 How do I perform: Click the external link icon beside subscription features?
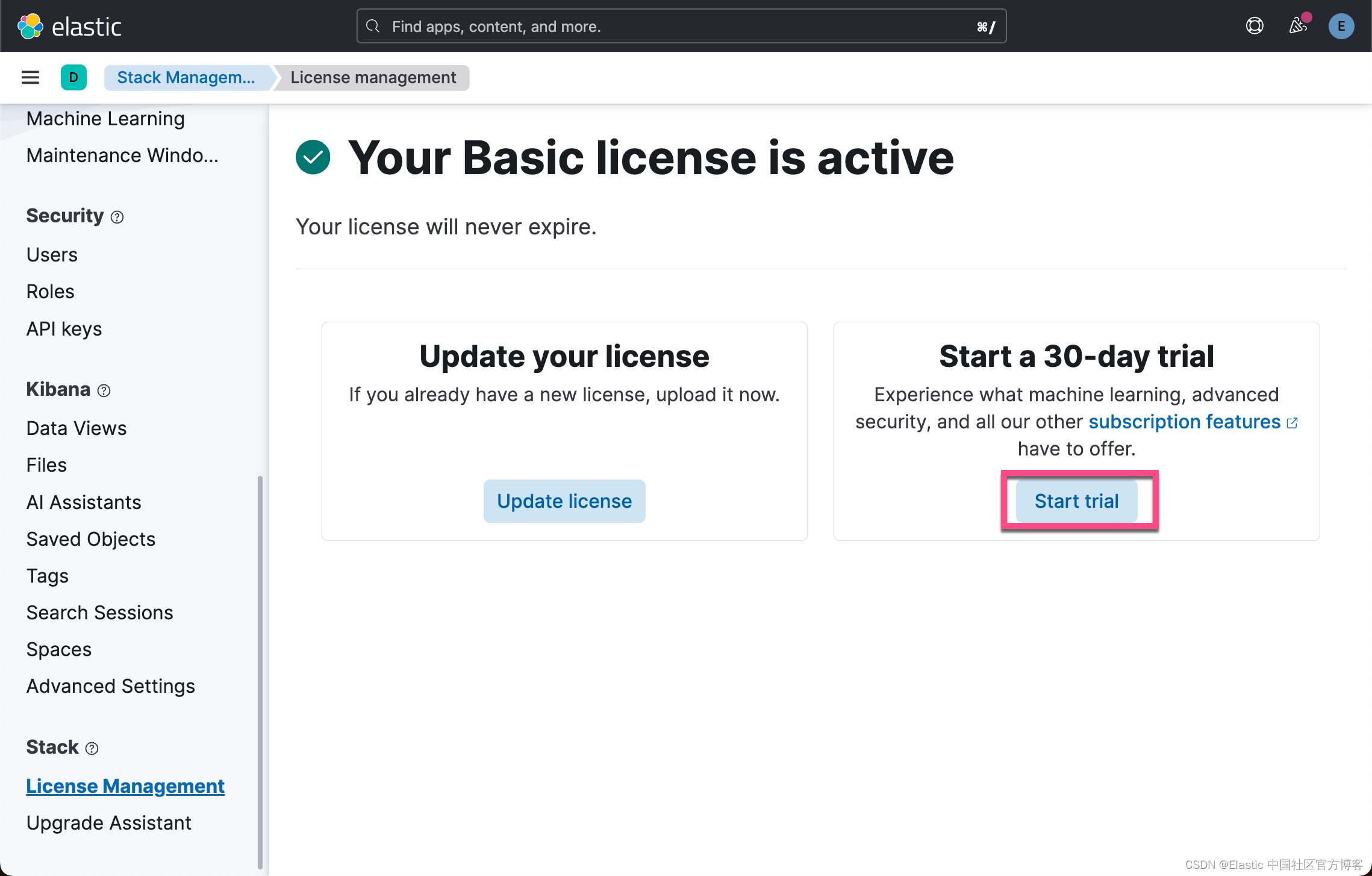point(1292,422)
